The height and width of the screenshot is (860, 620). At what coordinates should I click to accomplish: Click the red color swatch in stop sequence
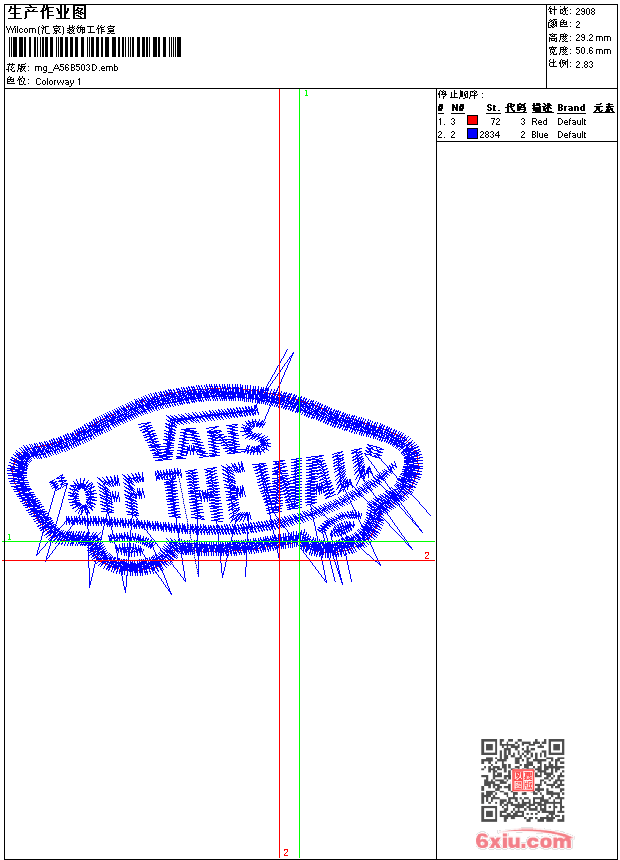[472, 120]
